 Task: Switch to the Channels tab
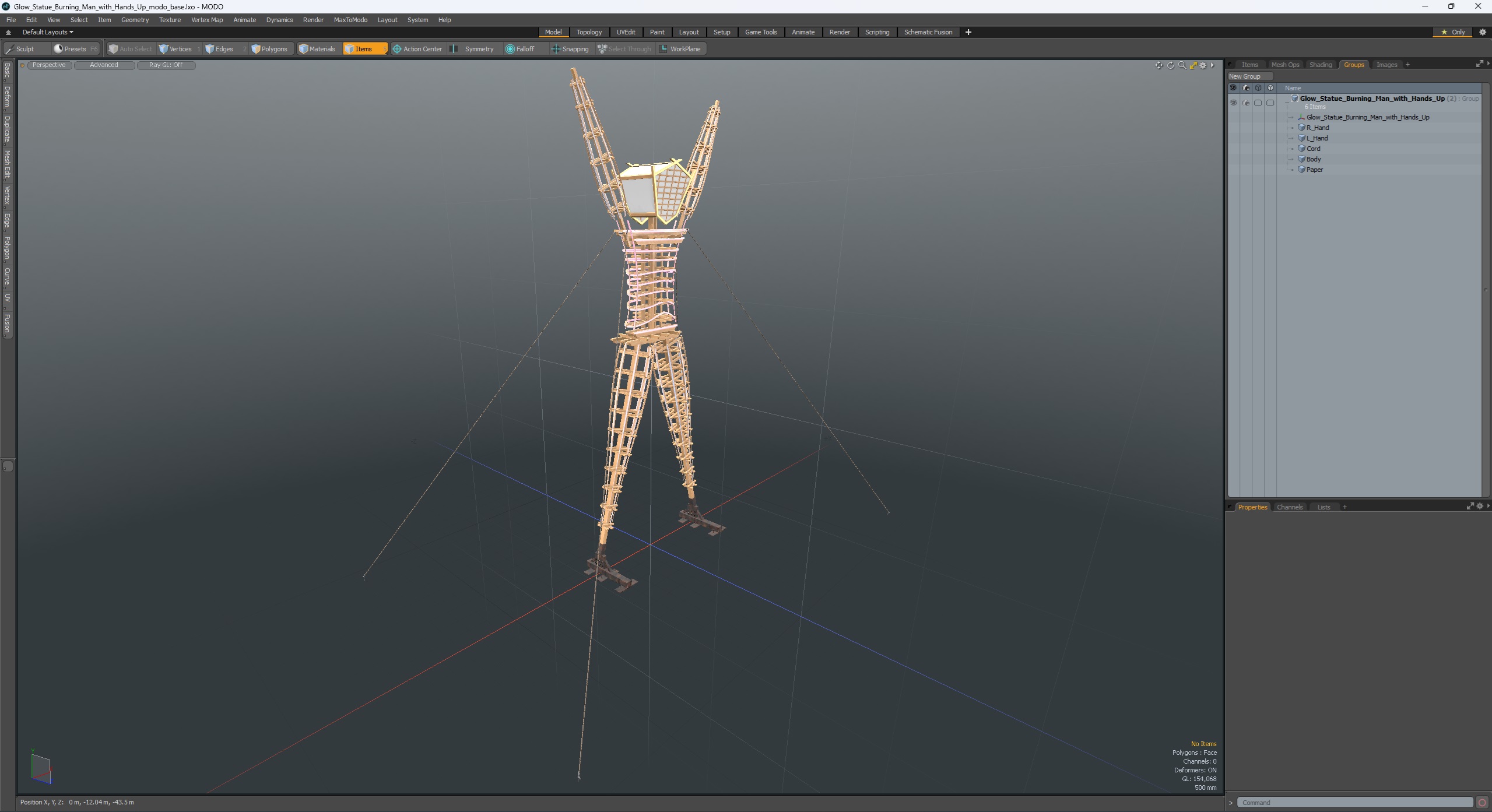(1289, 507)
